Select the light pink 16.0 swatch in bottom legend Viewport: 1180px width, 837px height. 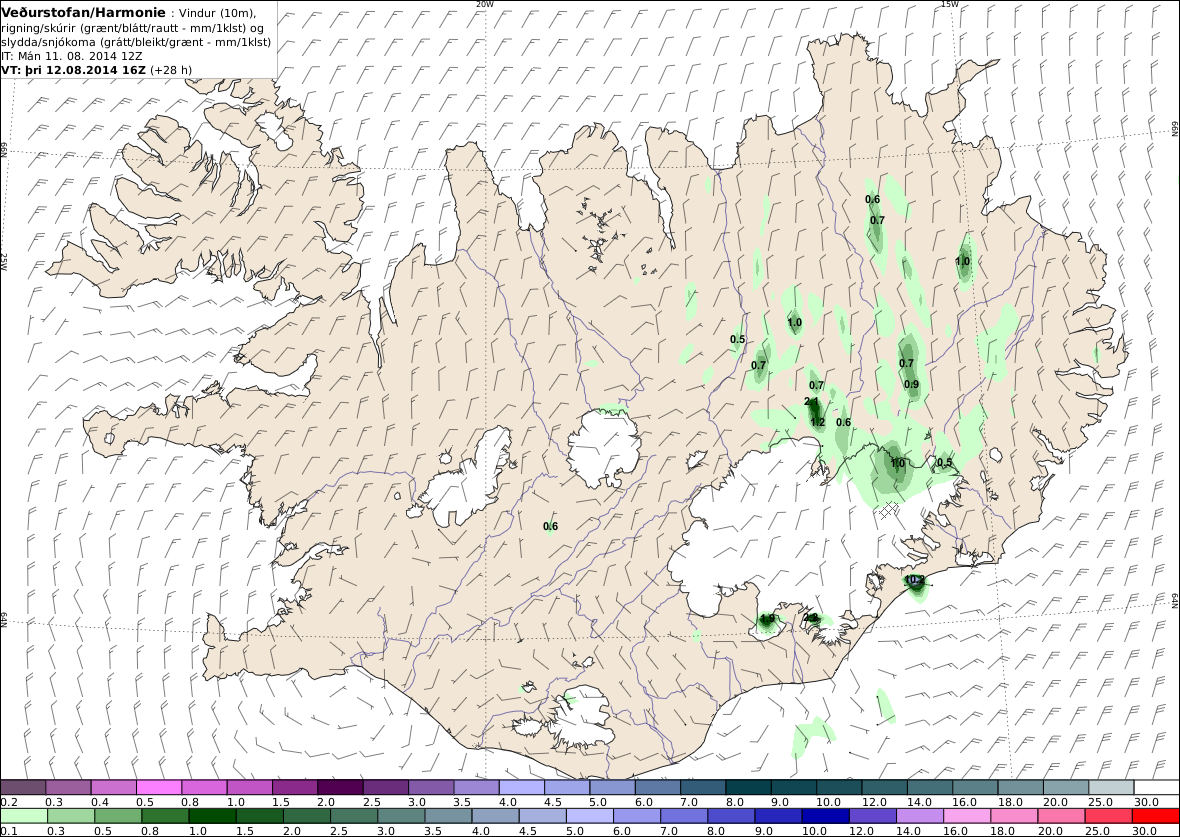coord(967,816)
